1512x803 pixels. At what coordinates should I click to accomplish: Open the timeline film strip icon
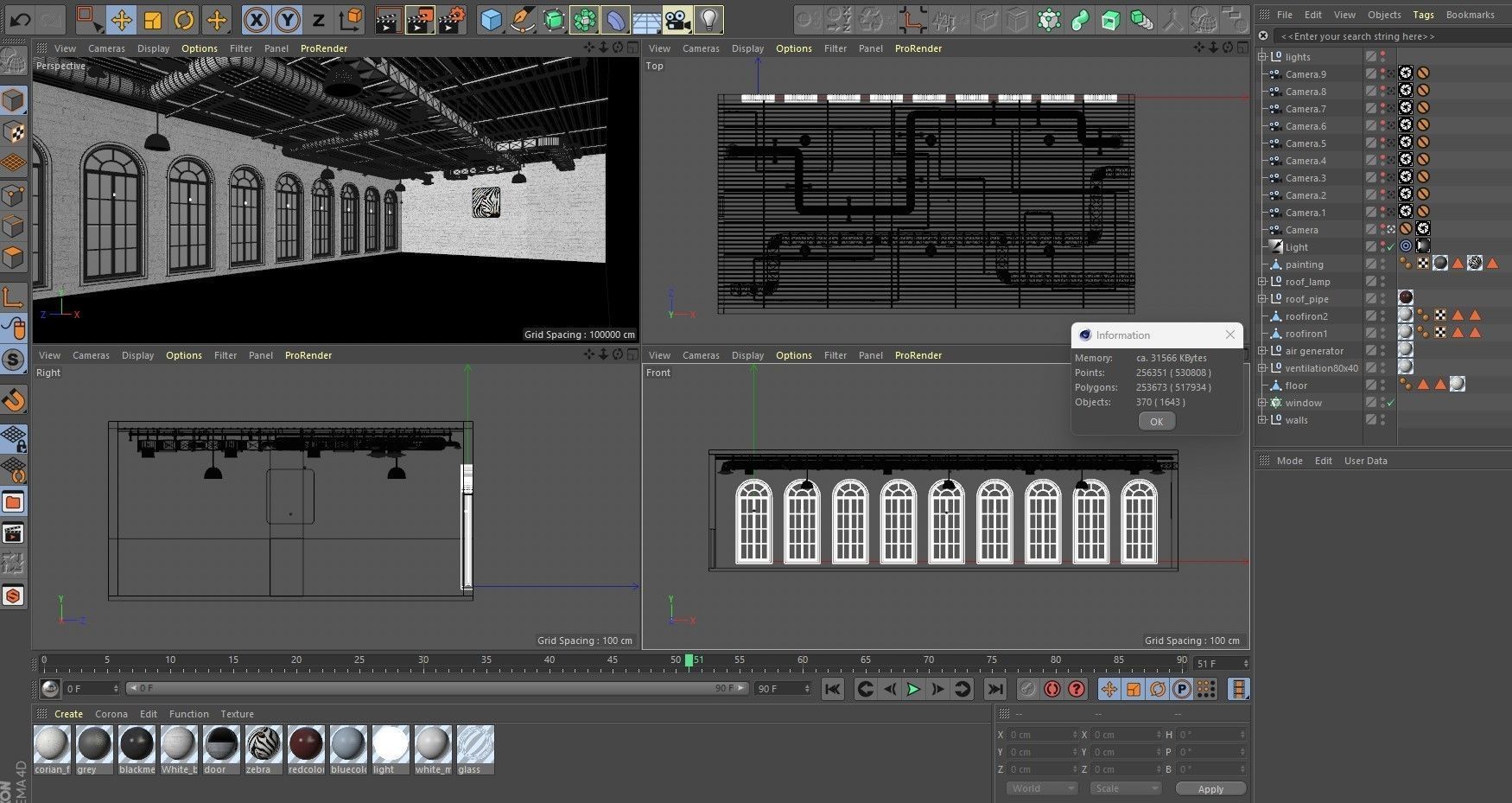click(1239, 689)
